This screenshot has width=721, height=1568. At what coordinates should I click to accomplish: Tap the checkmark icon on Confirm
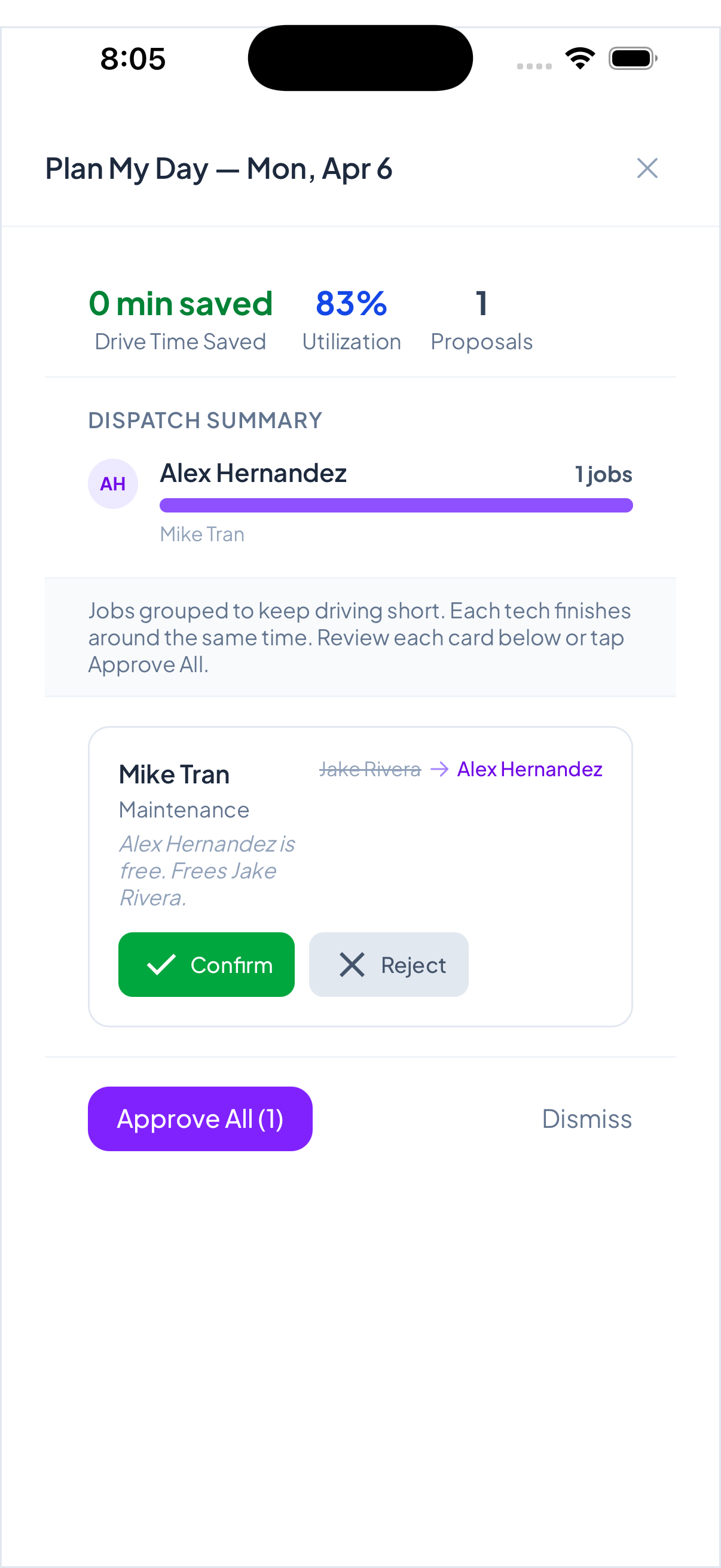click(x=161, y=965)
